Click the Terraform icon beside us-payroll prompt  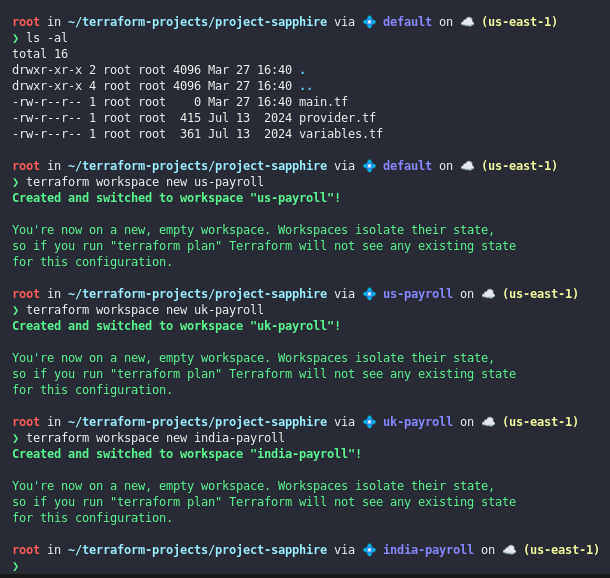click(x=369, y=294)
